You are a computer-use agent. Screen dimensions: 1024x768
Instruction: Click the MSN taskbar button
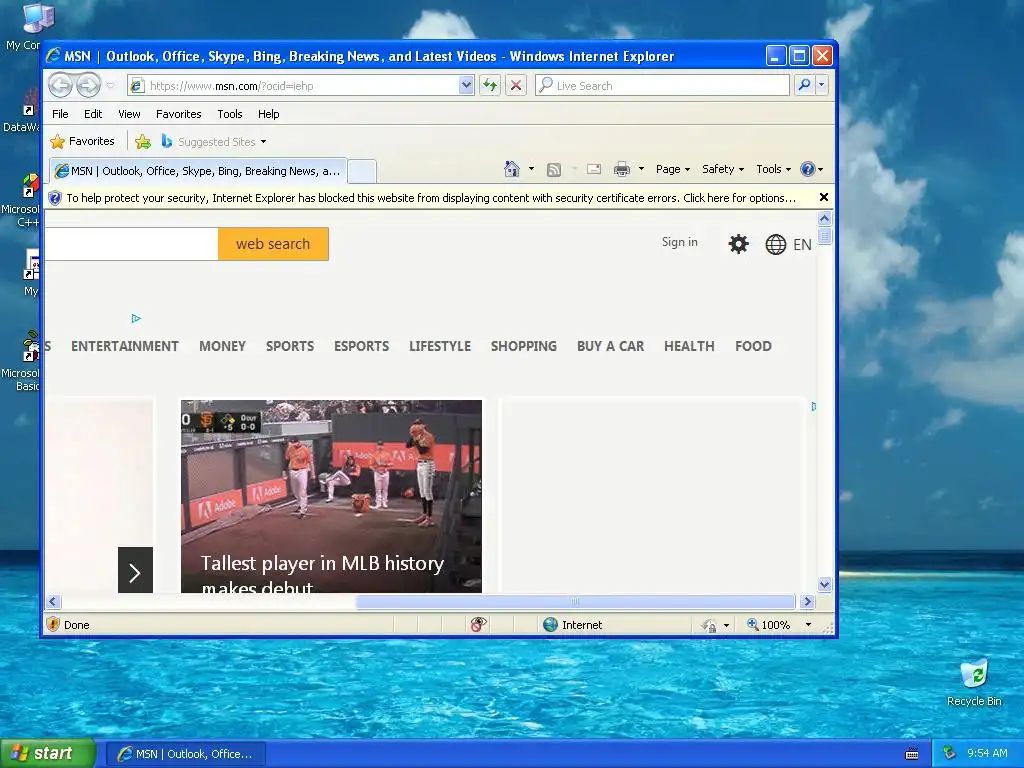[x=185, y=754]
